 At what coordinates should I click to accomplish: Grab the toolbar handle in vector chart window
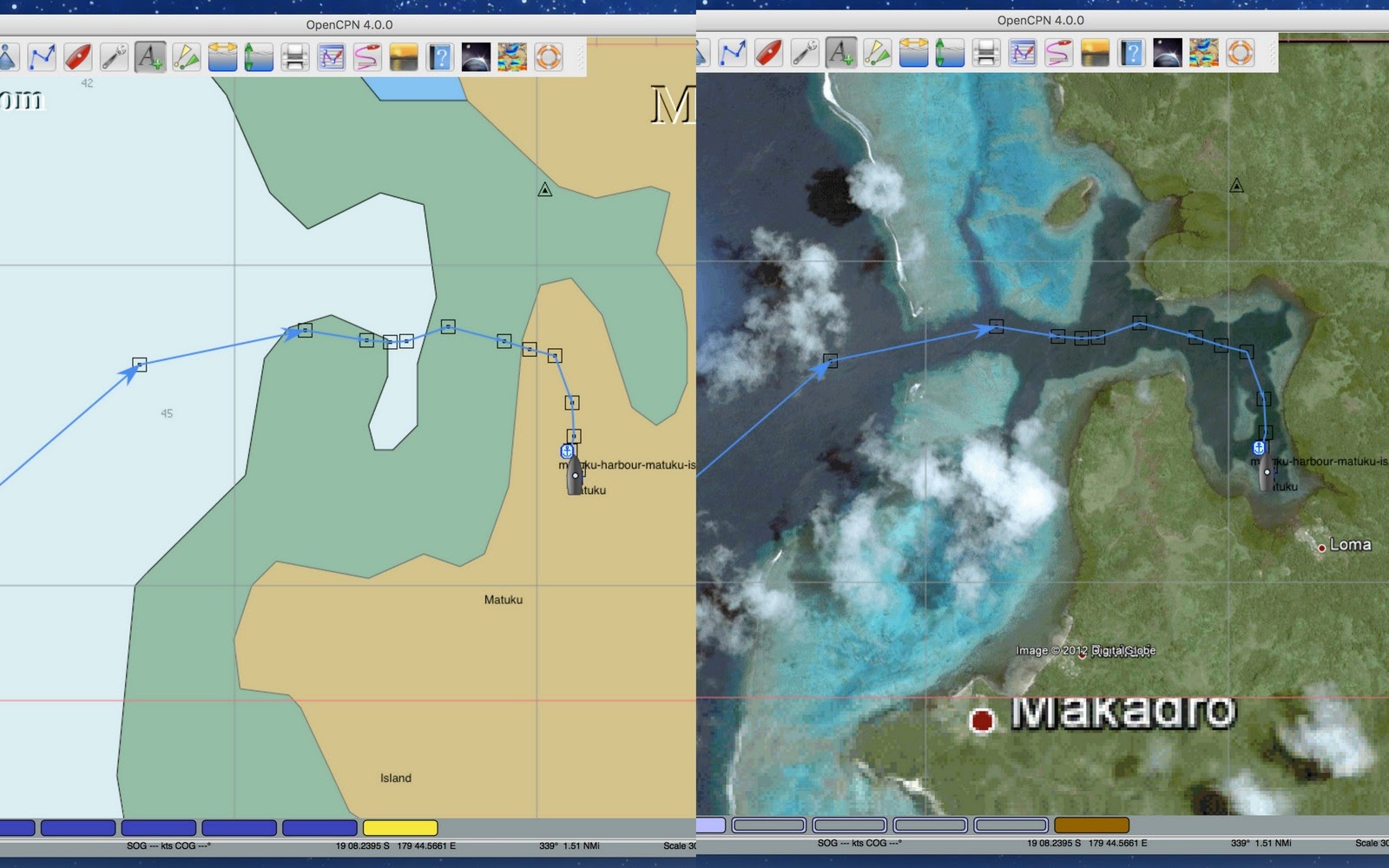(579, 57)
